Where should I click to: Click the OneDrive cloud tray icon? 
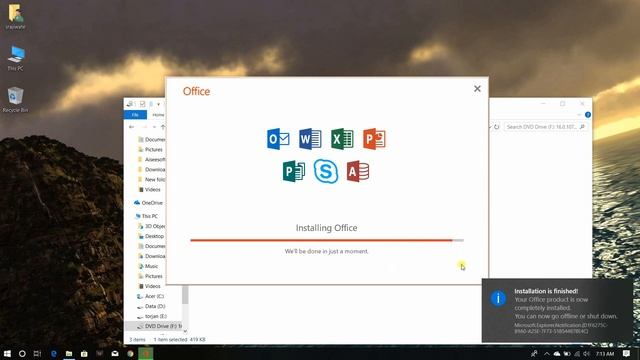[557, 353]
